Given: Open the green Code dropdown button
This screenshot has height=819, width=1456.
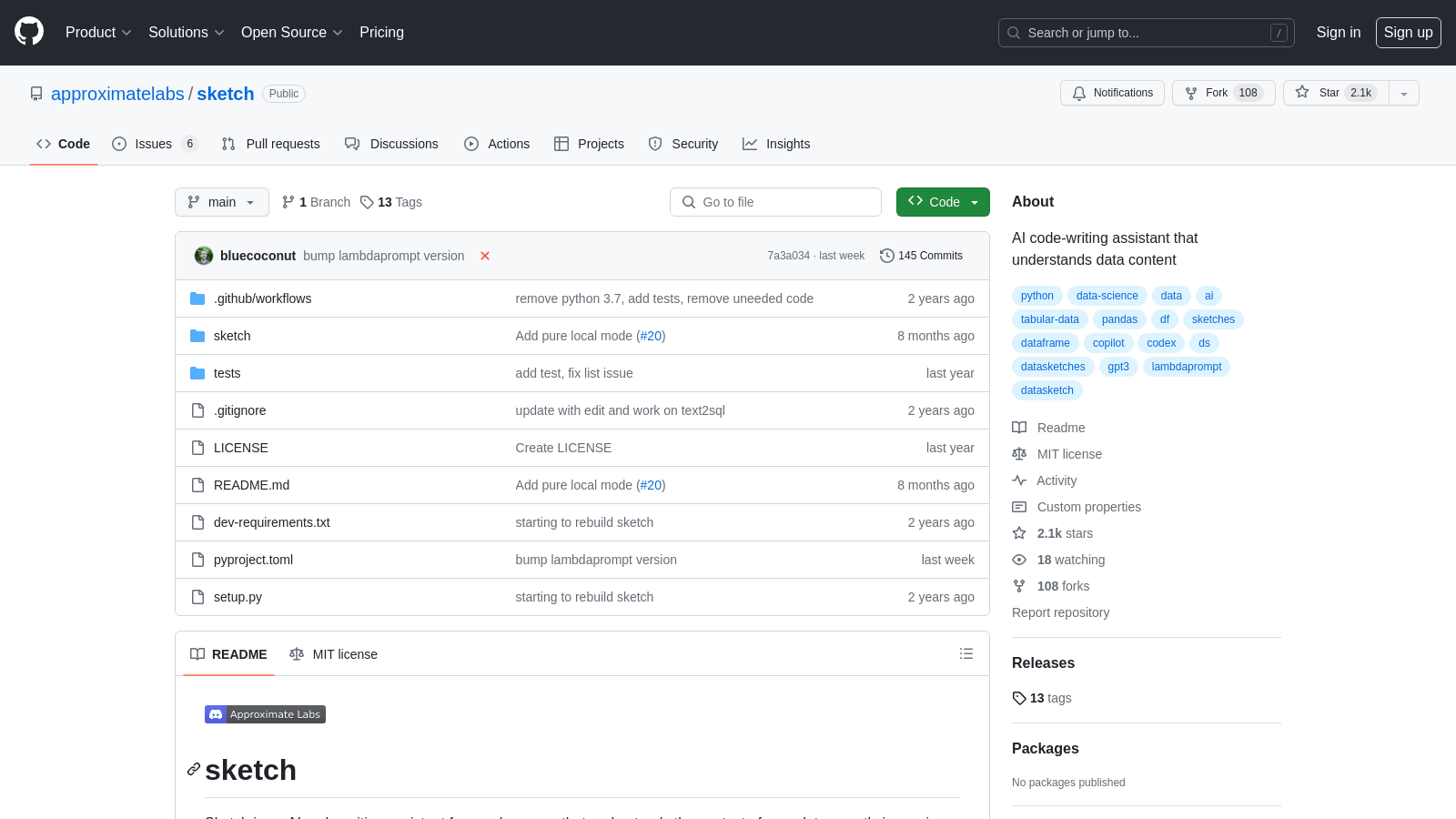Looking at the screenshot, I should click(x=943, y=202).
